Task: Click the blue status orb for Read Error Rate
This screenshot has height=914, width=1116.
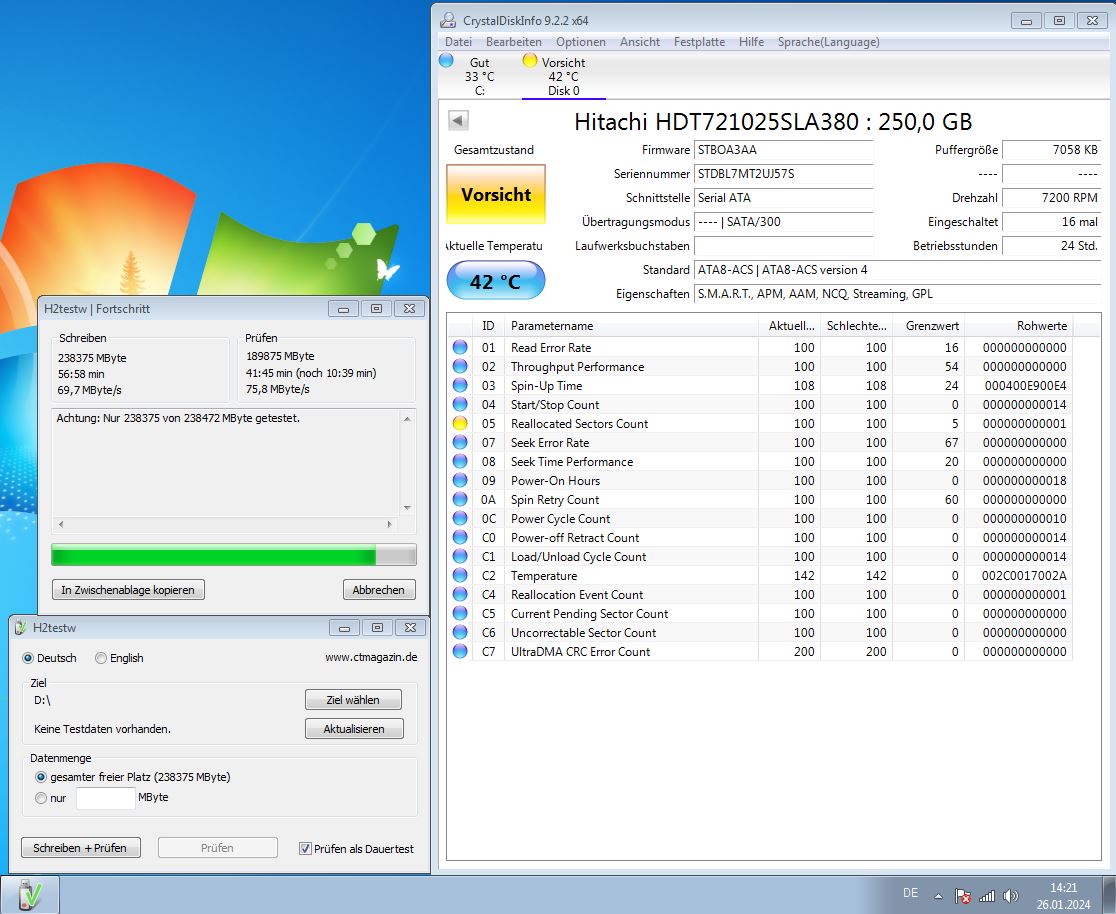Action: (x=460, y=347)
